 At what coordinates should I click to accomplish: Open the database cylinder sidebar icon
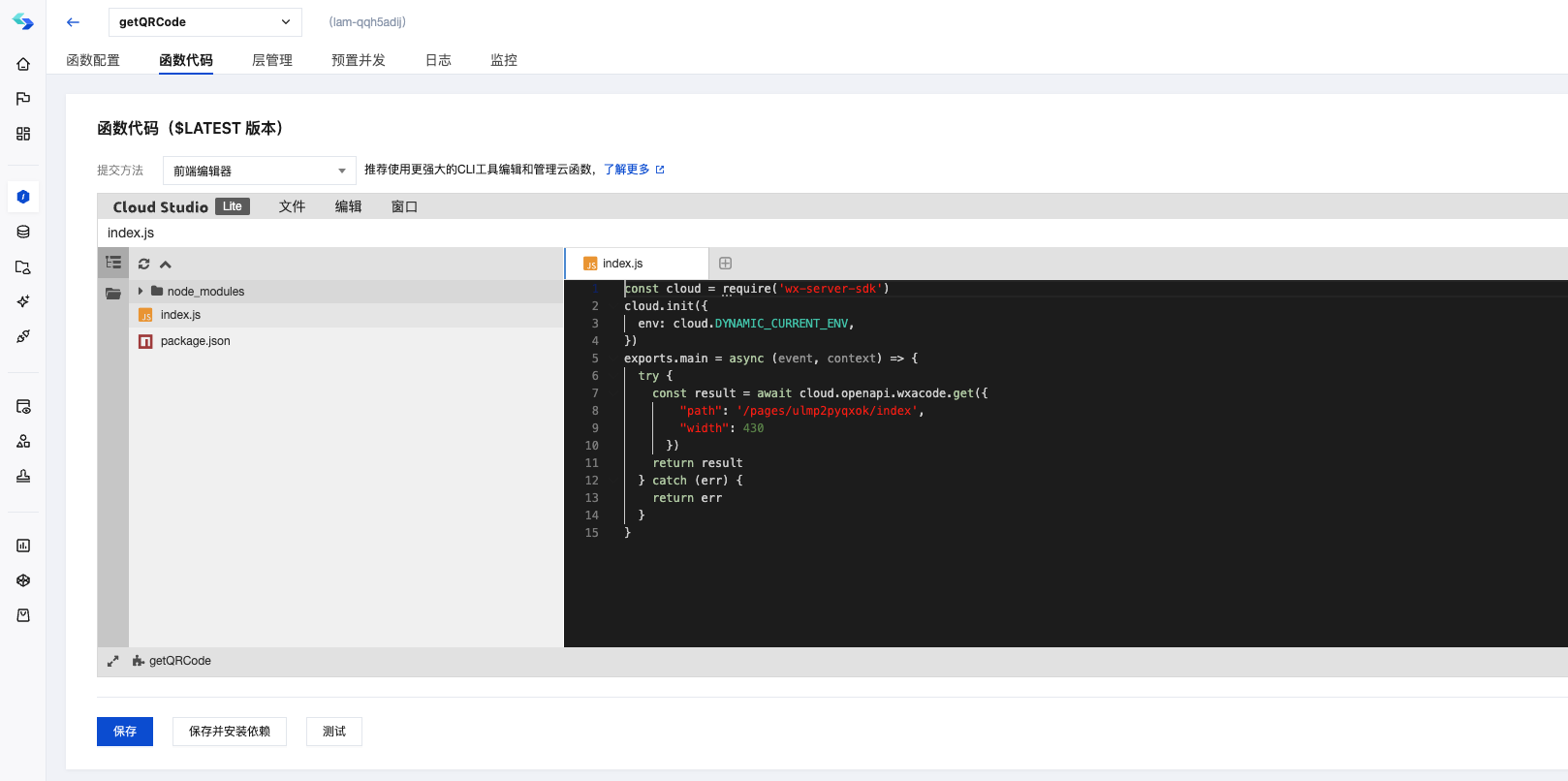click(23, 232)
